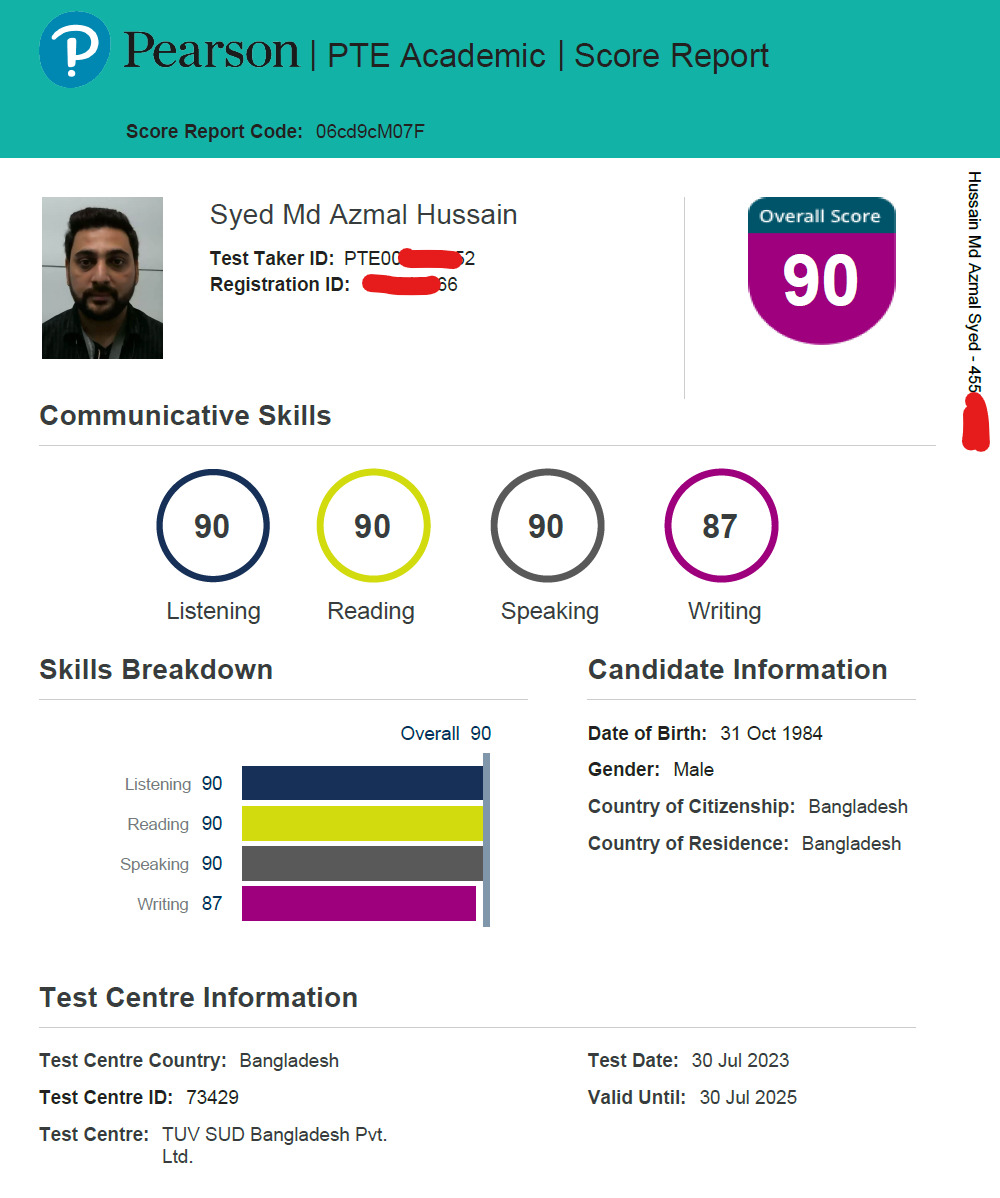Click the Gender value Male
Image resolution: width=1000 pixels, height=1198 pixels.
click(694, 769)
